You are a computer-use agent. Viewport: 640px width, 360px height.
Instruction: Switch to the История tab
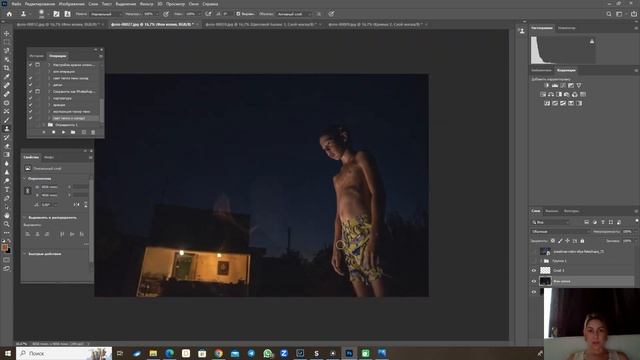pyautogui.click(x=36, y=56)
